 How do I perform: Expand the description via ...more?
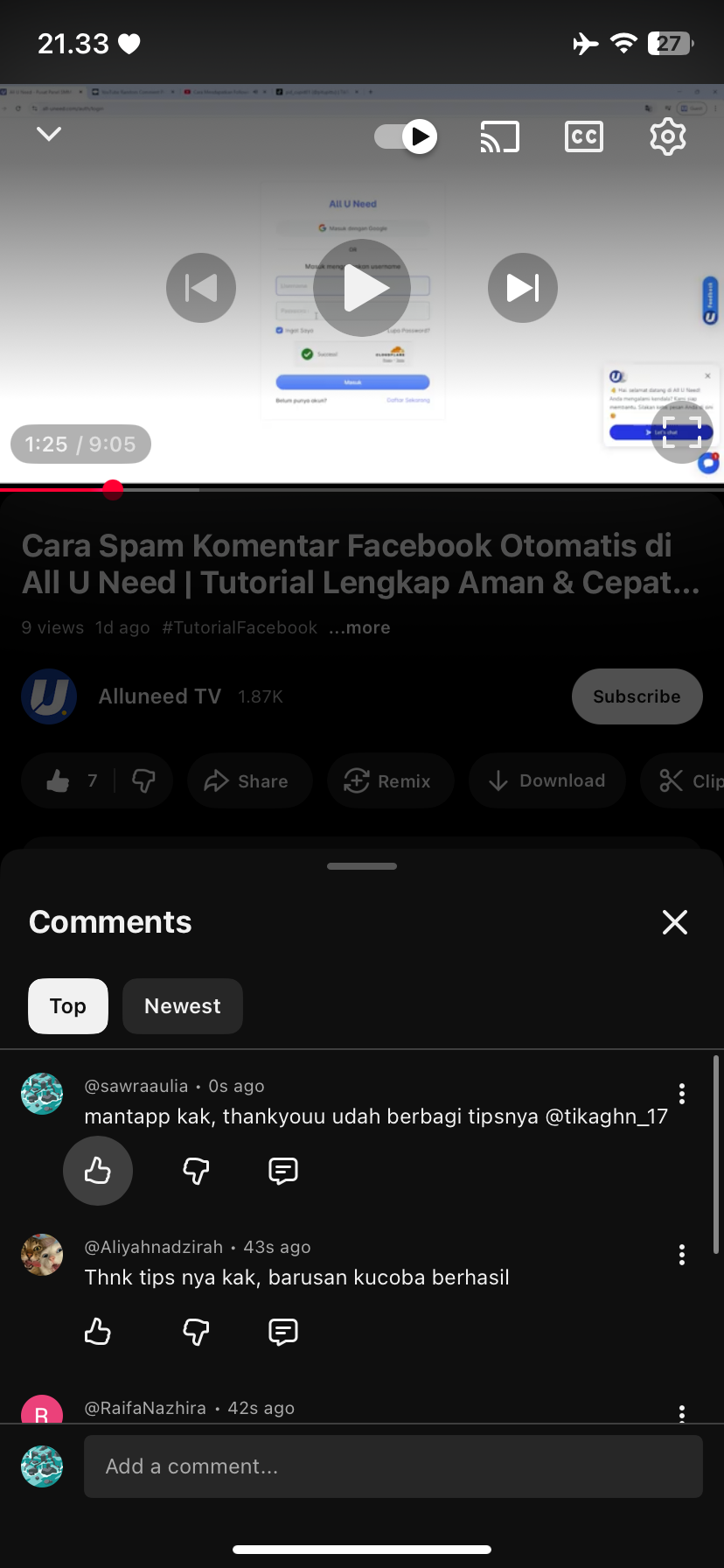pyautogui.click(x=359, y=627)
